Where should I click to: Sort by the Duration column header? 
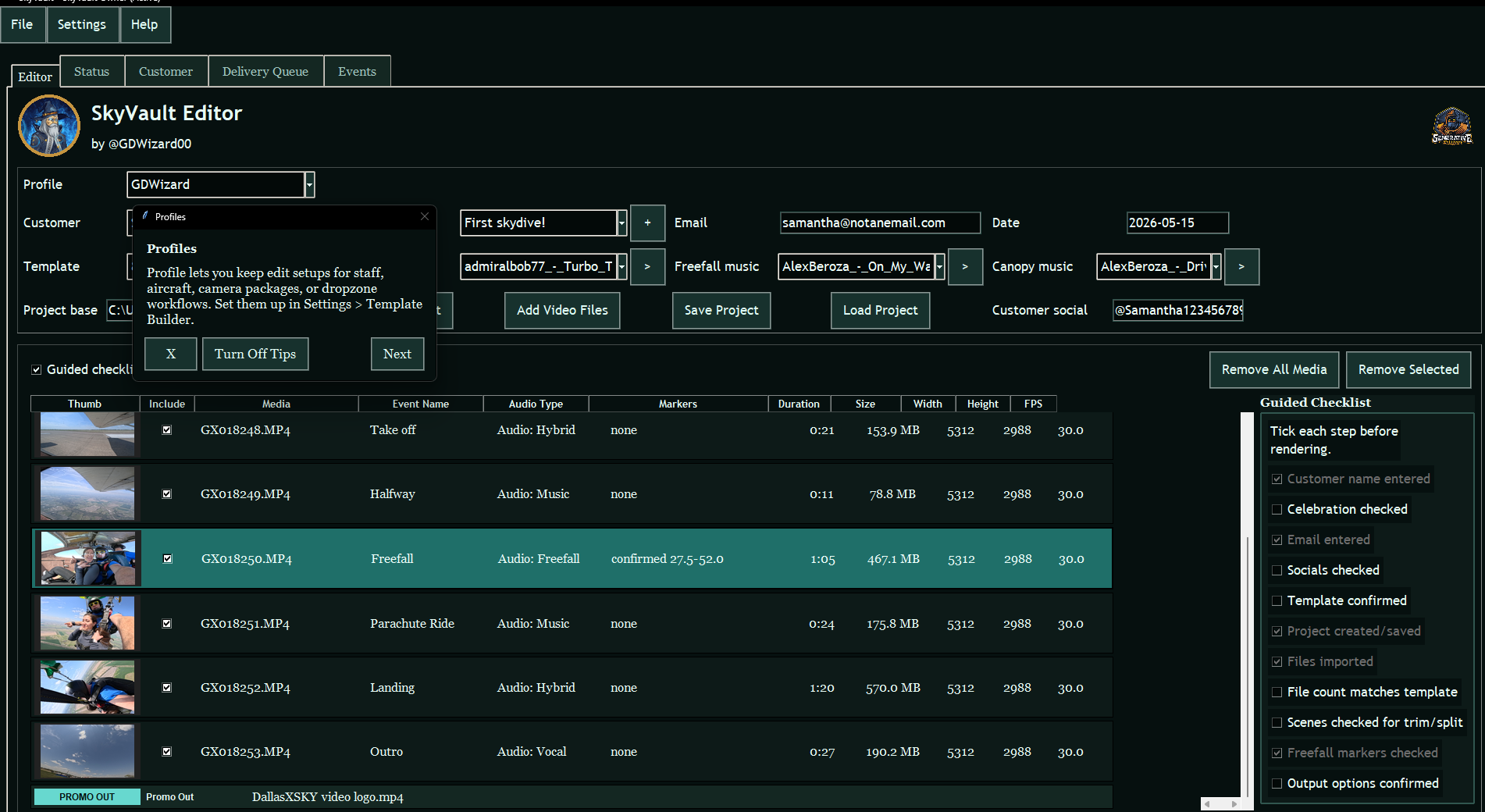(799, 404)
